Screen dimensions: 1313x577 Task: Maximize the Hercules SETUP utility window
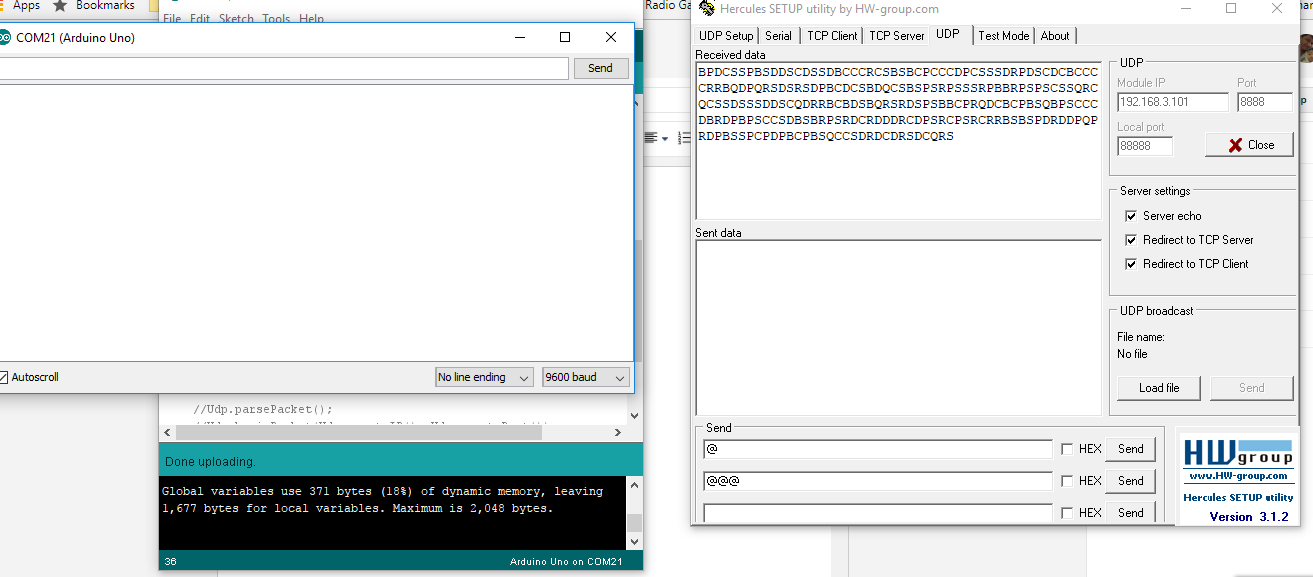[1231, 9]
